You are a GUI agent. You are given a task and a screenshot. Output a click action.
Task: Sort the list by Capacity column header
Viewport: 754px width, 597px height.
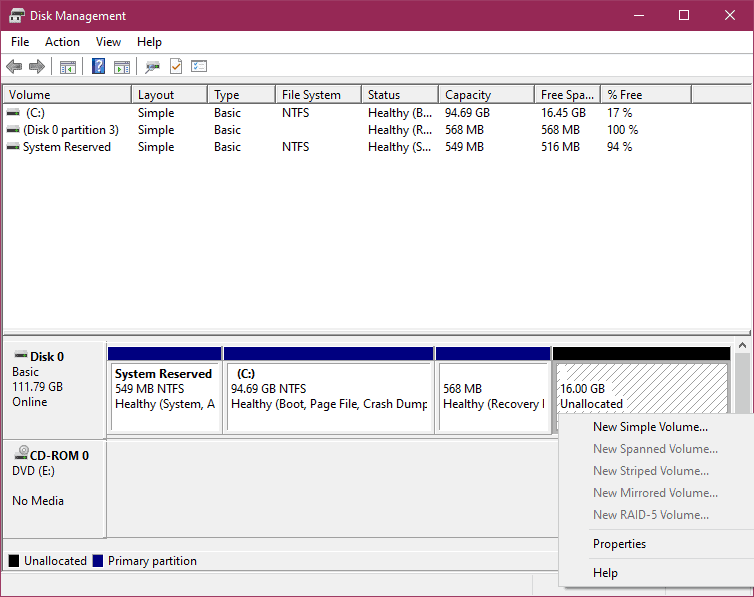pyautogui.click(x=468, y=95)
